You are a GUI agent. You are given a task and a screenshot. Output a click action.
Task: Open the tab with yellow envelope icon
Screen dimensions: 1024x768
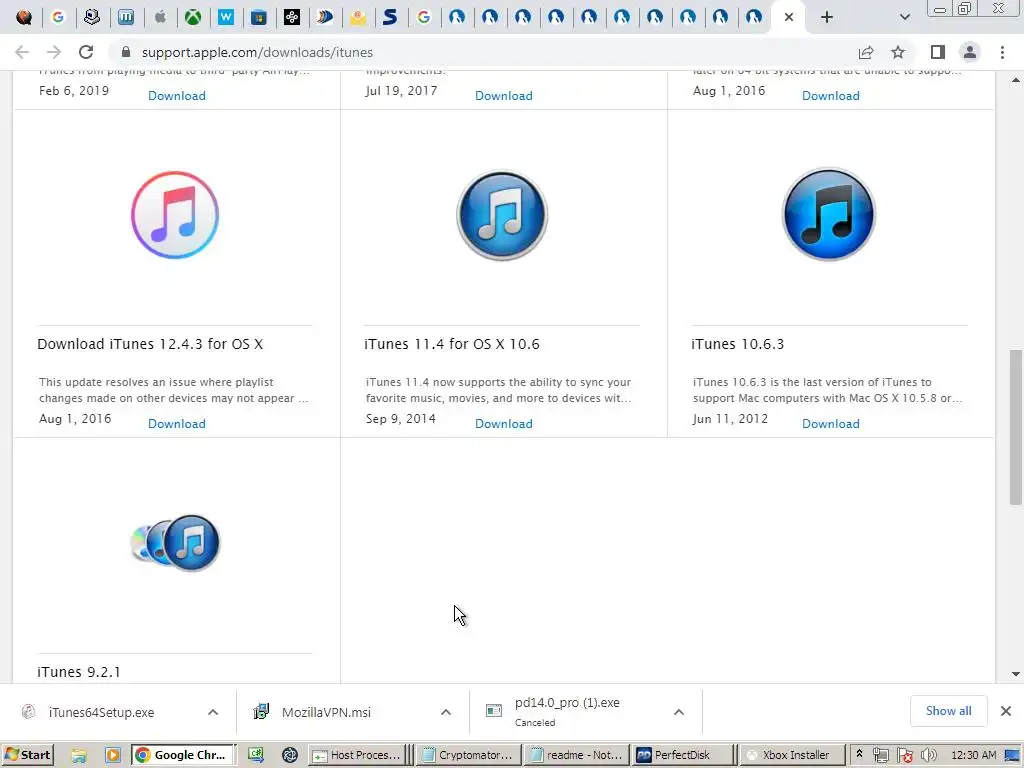pyautogui.click(x=358, y=17)
